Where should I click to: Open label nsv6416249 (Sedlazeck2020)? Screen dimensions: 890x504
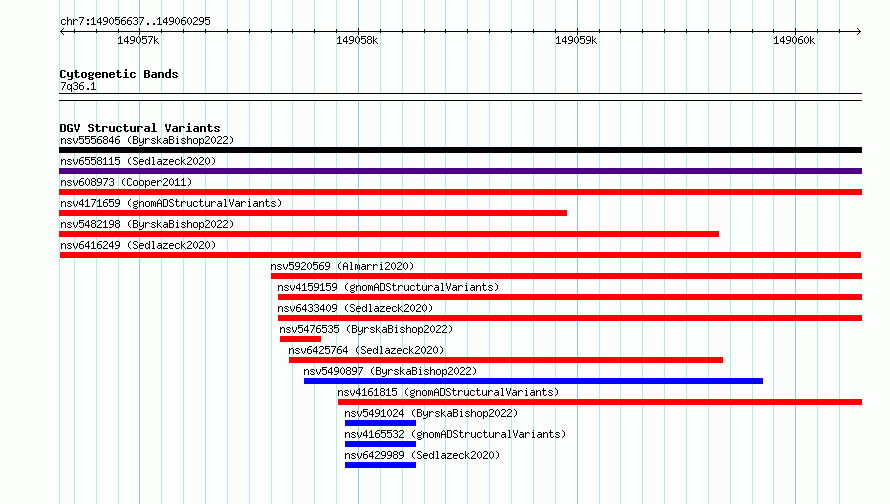(x=138, y=245)
